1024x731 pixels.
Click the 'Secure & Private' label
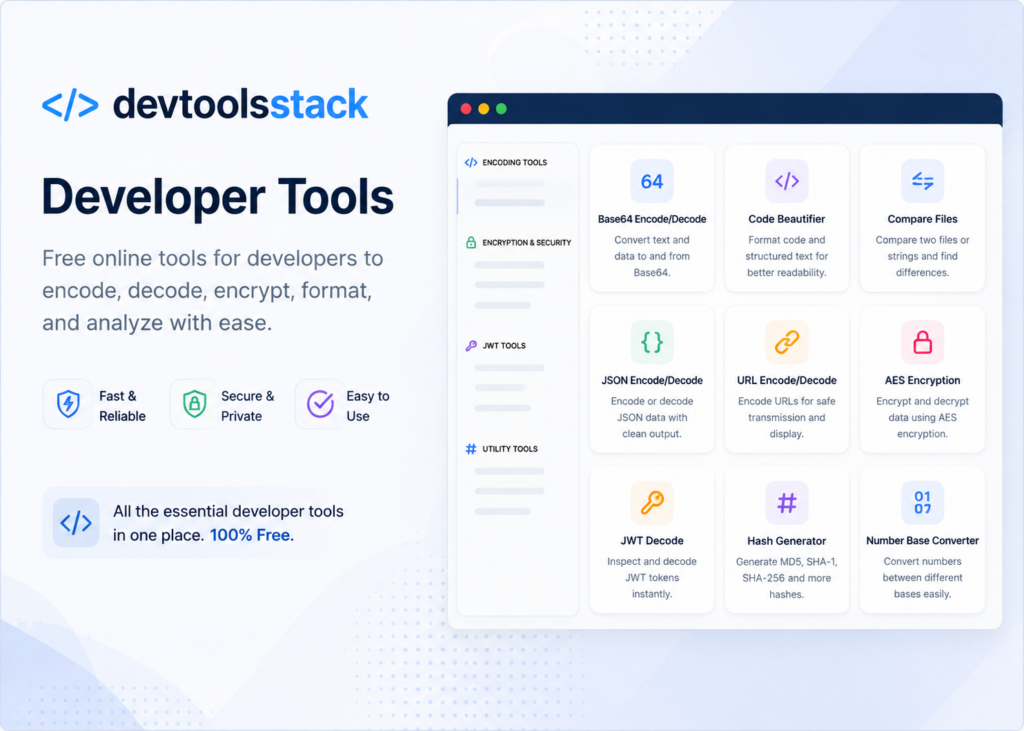[x=248, y=406]
